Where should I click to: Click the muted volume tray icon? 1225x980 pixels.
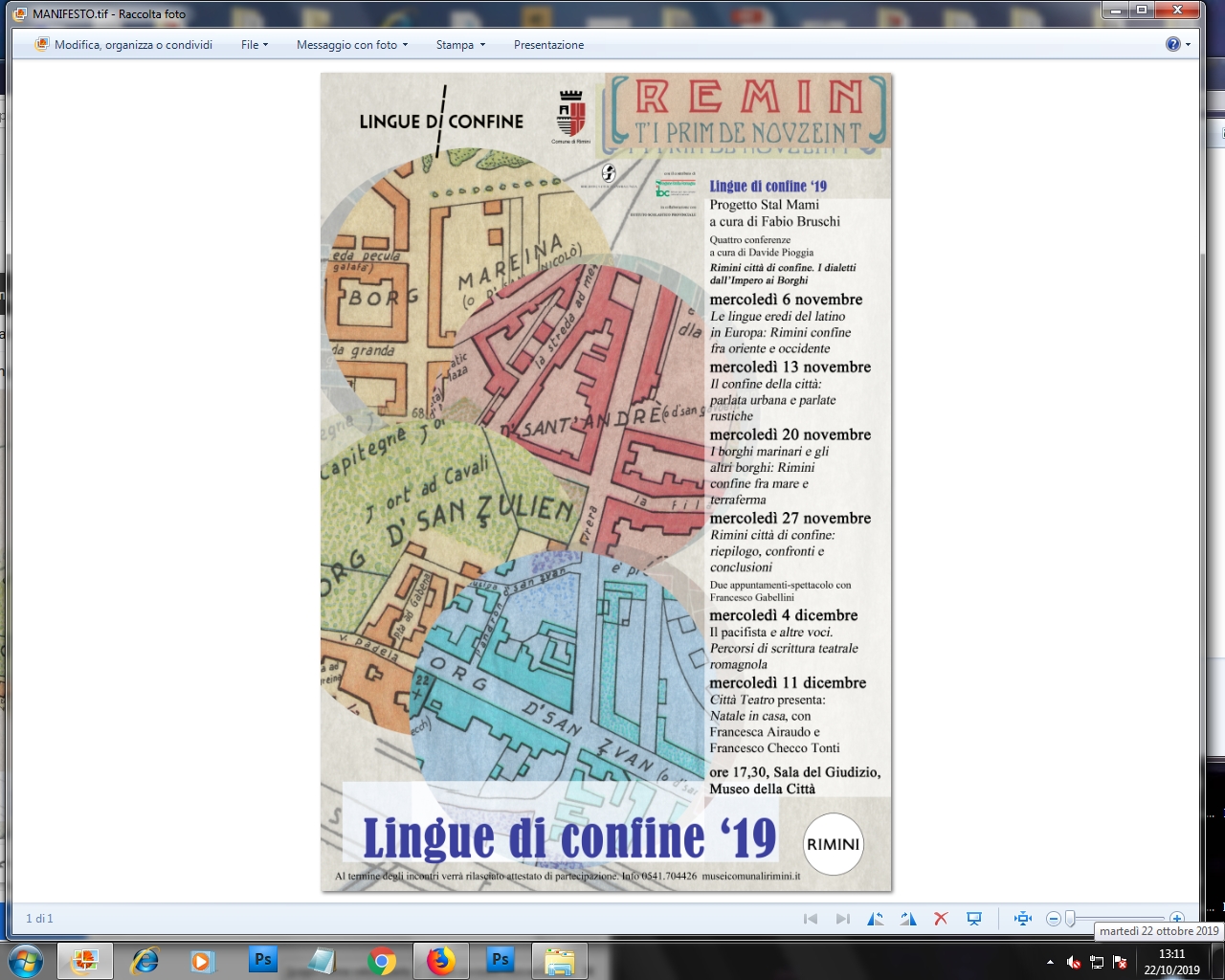point(1074,962)
